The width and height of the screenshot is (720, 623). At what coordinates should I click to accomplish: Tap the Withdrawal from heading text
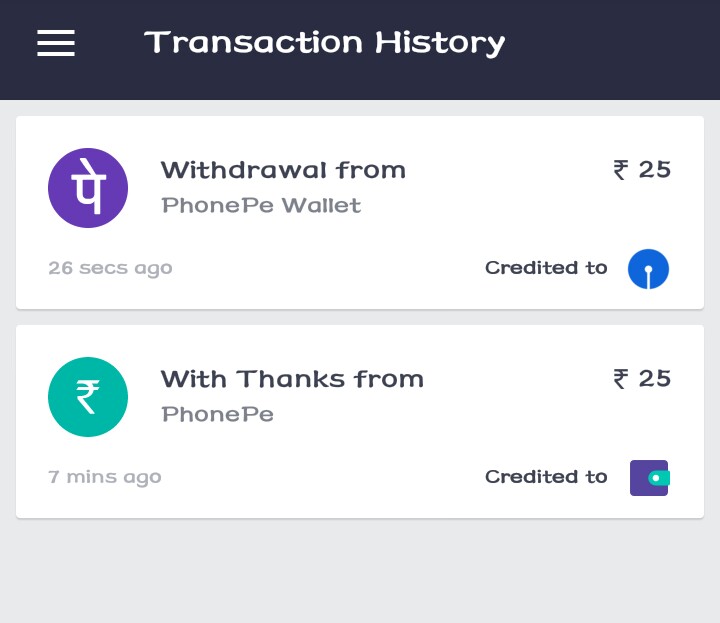pos(283,170)
